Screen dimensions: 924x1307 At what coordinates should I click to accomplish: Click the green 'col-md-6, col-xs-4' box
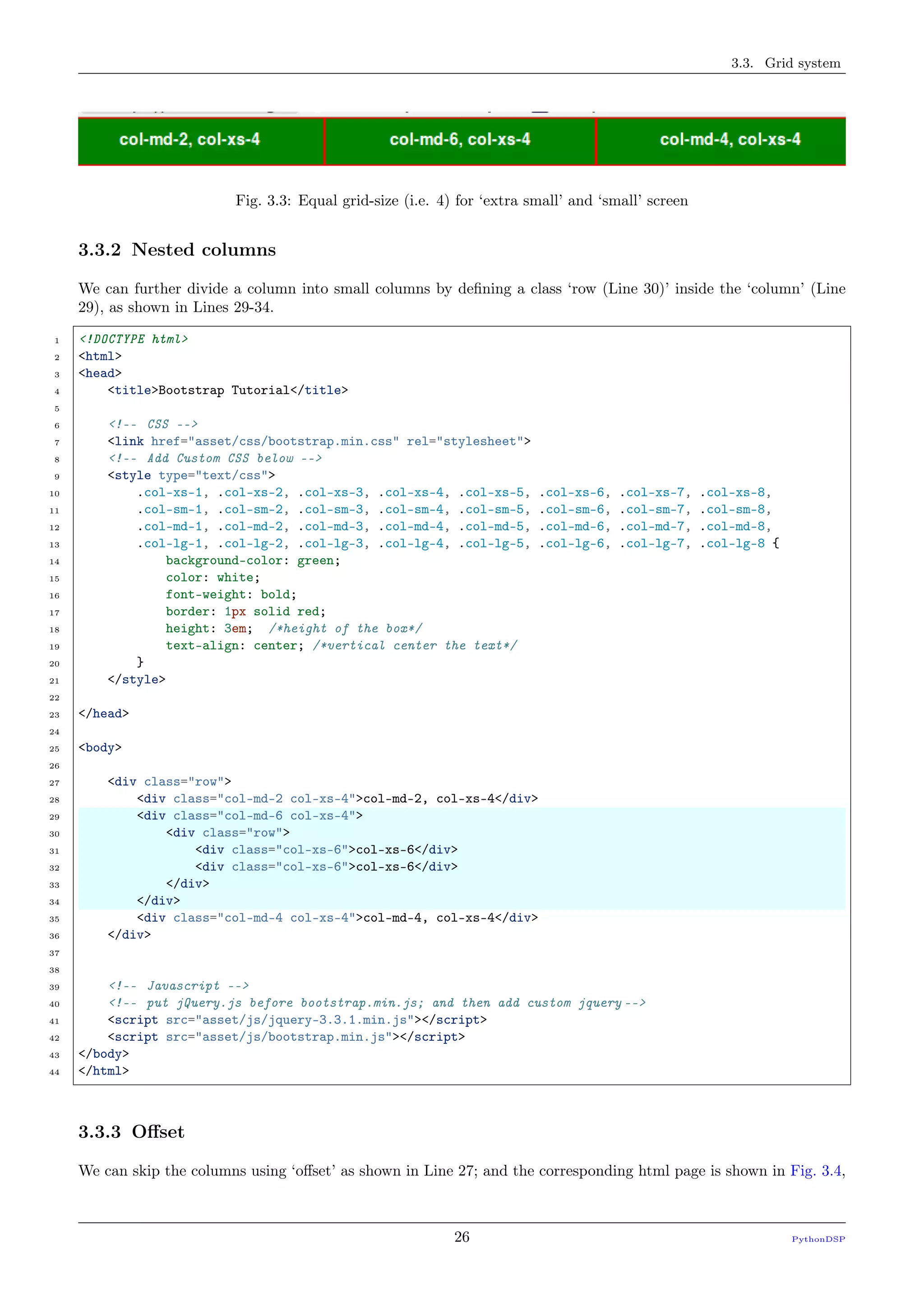pos(460,141)
